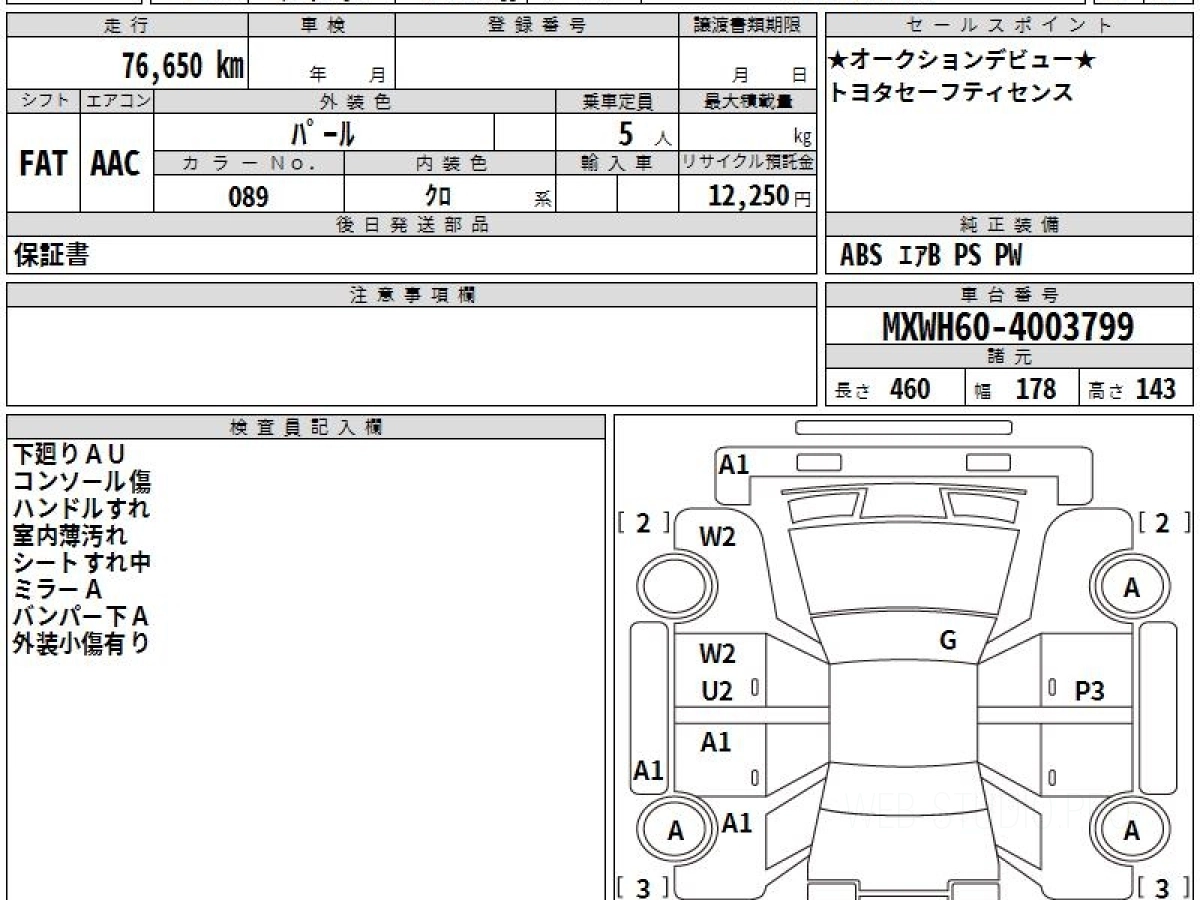
Task: Click the 下廻りAU inspector note
Action: pyautogui.click(x=69, y=454)
